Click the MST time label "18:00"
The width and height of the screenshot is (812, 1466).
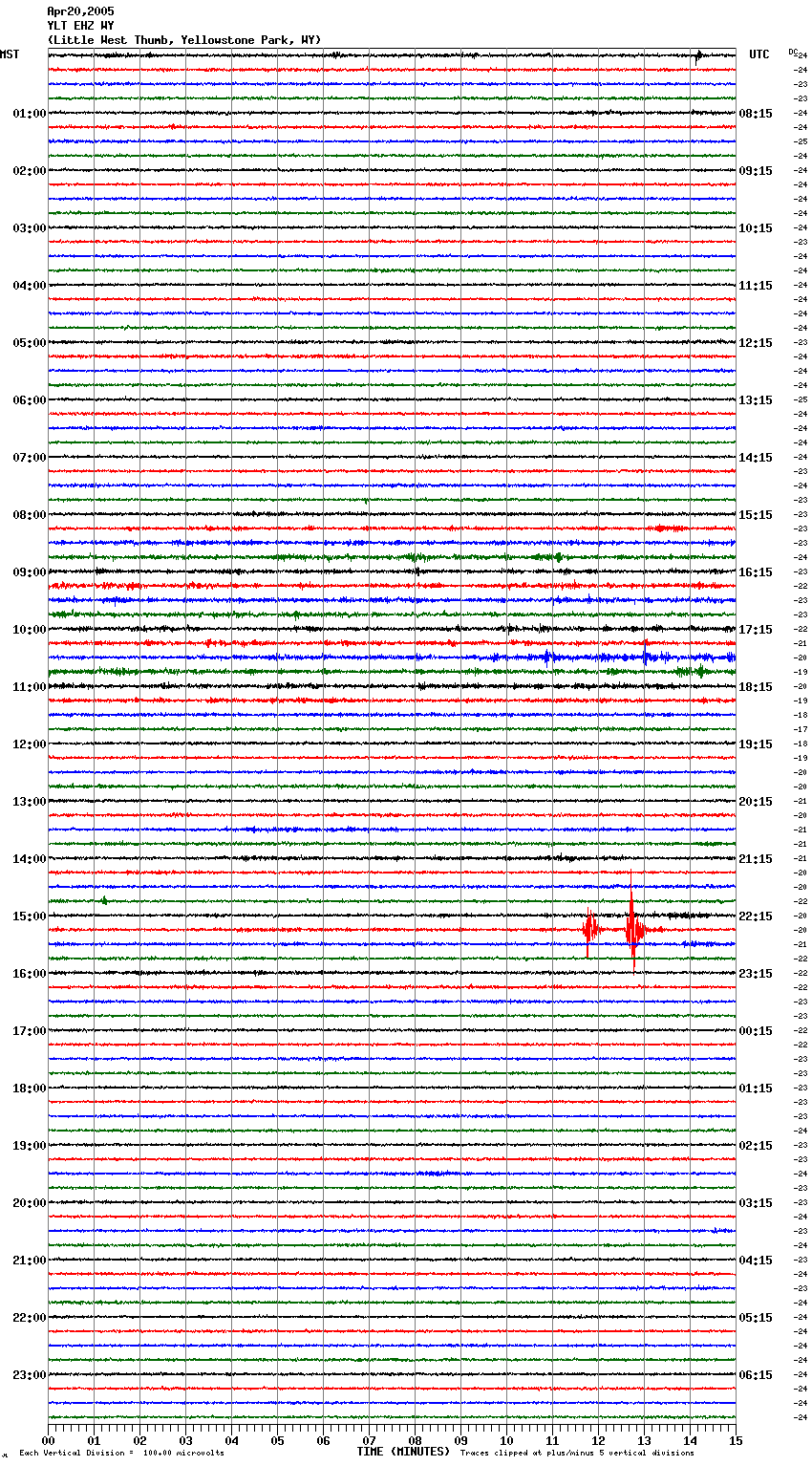click(x=30, y=1089)
